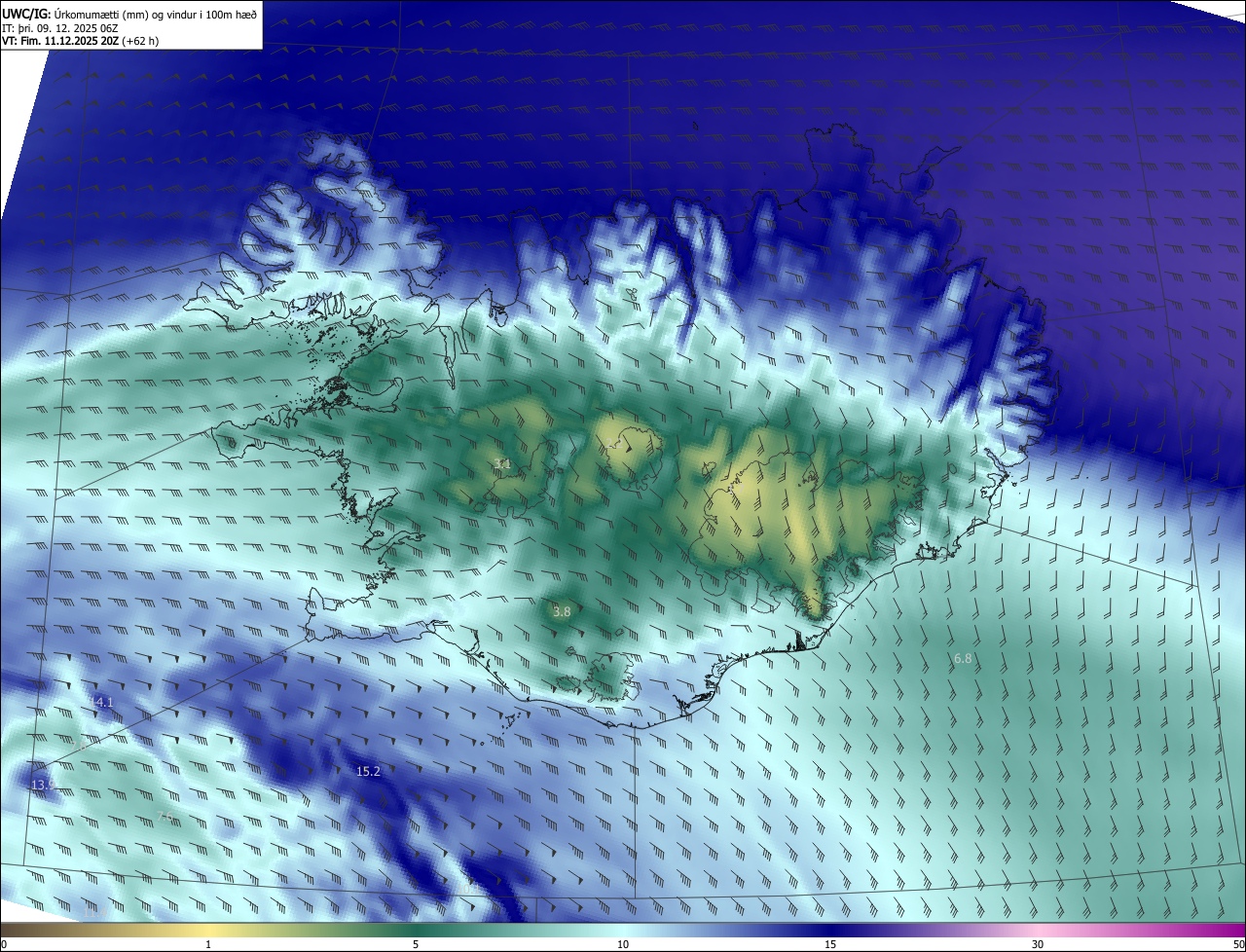The height and width of the screenshot is (952, 1246).
Task: Click the 13.9 value label on the map
Action: pos(43,785)
